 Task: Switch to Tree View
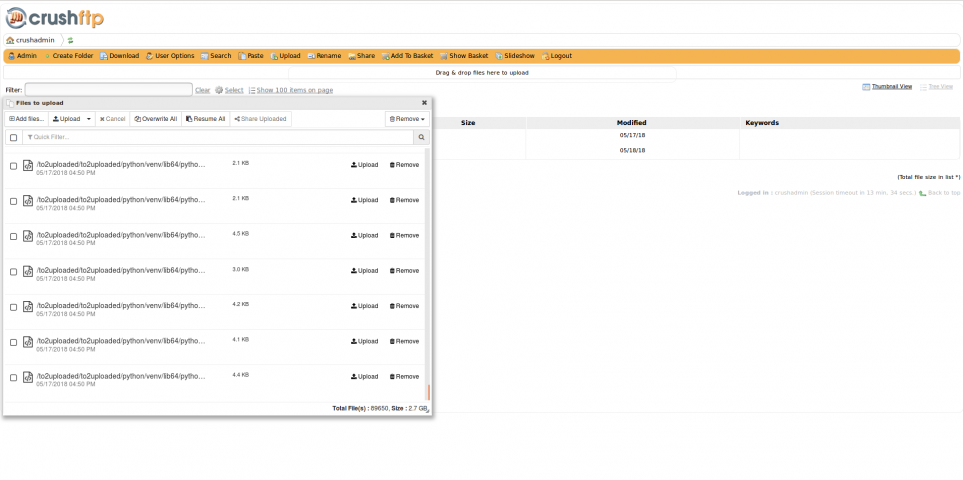(936, 87)
